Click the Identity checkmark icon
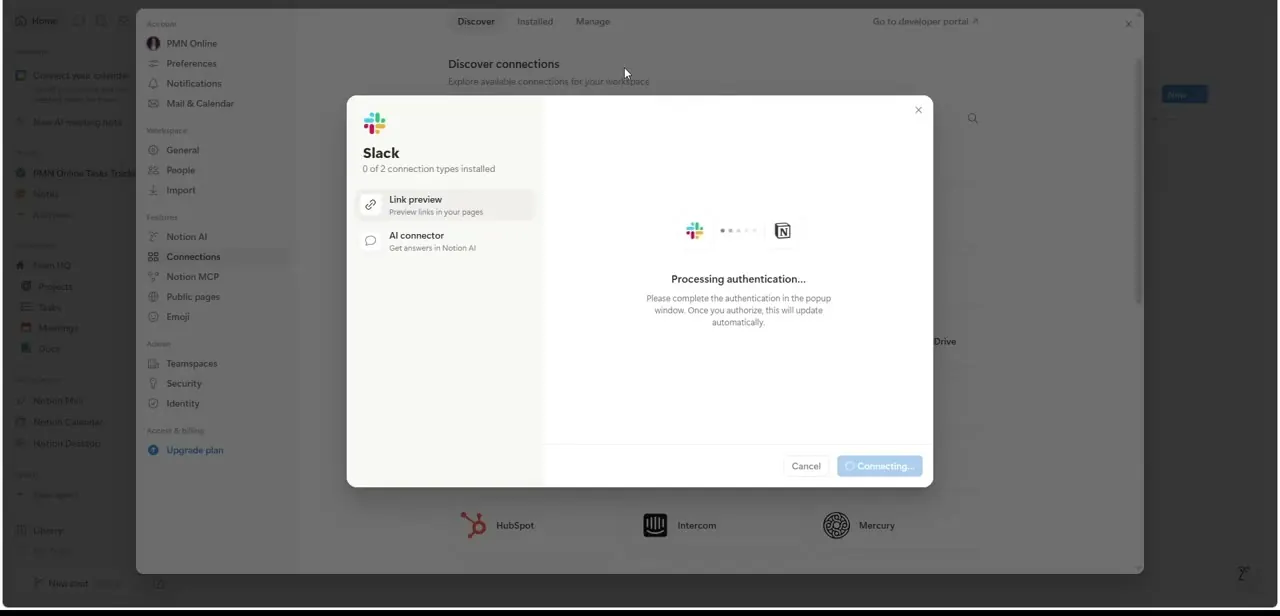The width and height of the screenshot is (1280, 616). pyautogui.click(x=153, y=404)
